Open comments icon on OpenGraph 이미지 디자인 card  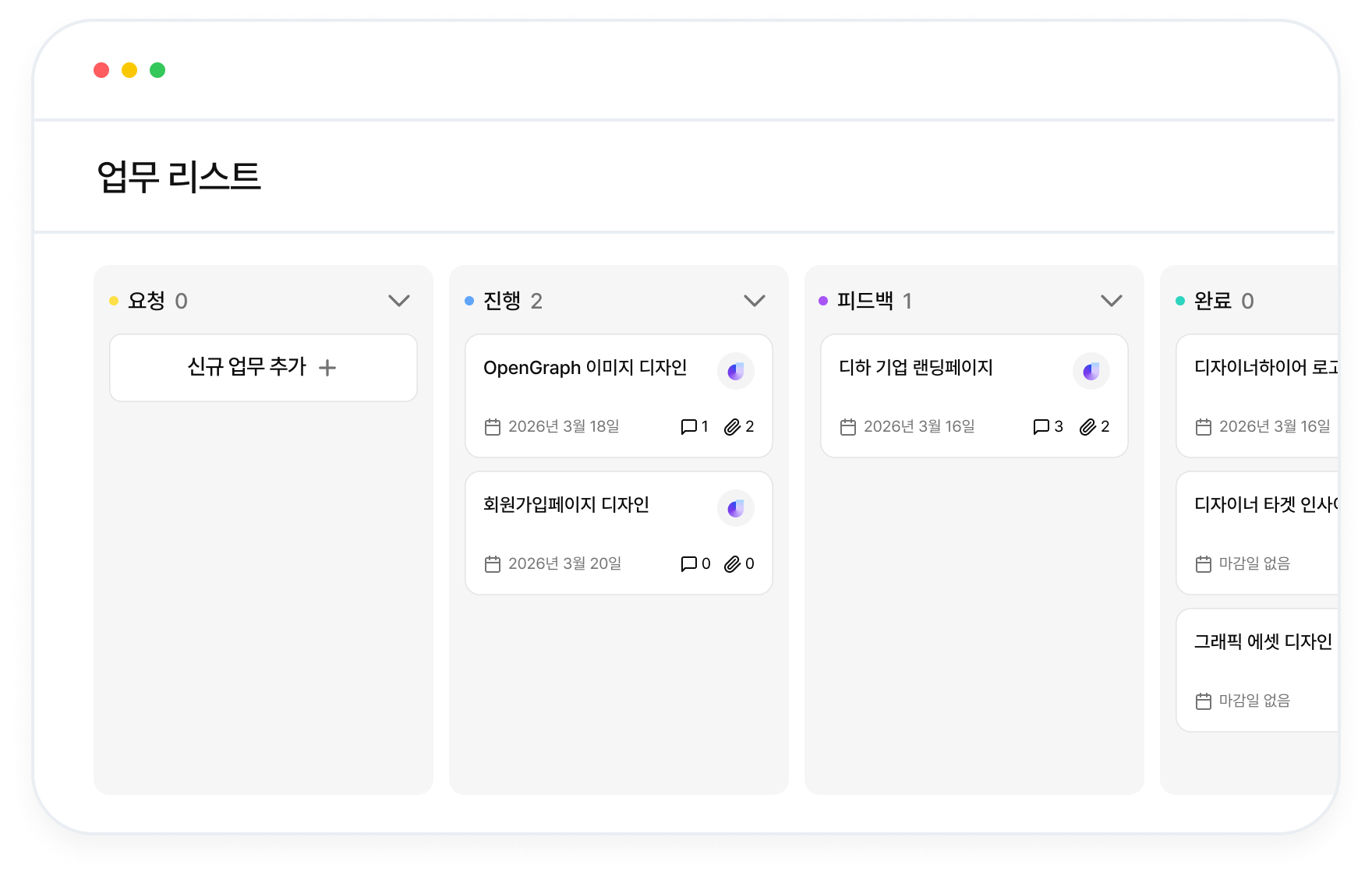(688, 426)
